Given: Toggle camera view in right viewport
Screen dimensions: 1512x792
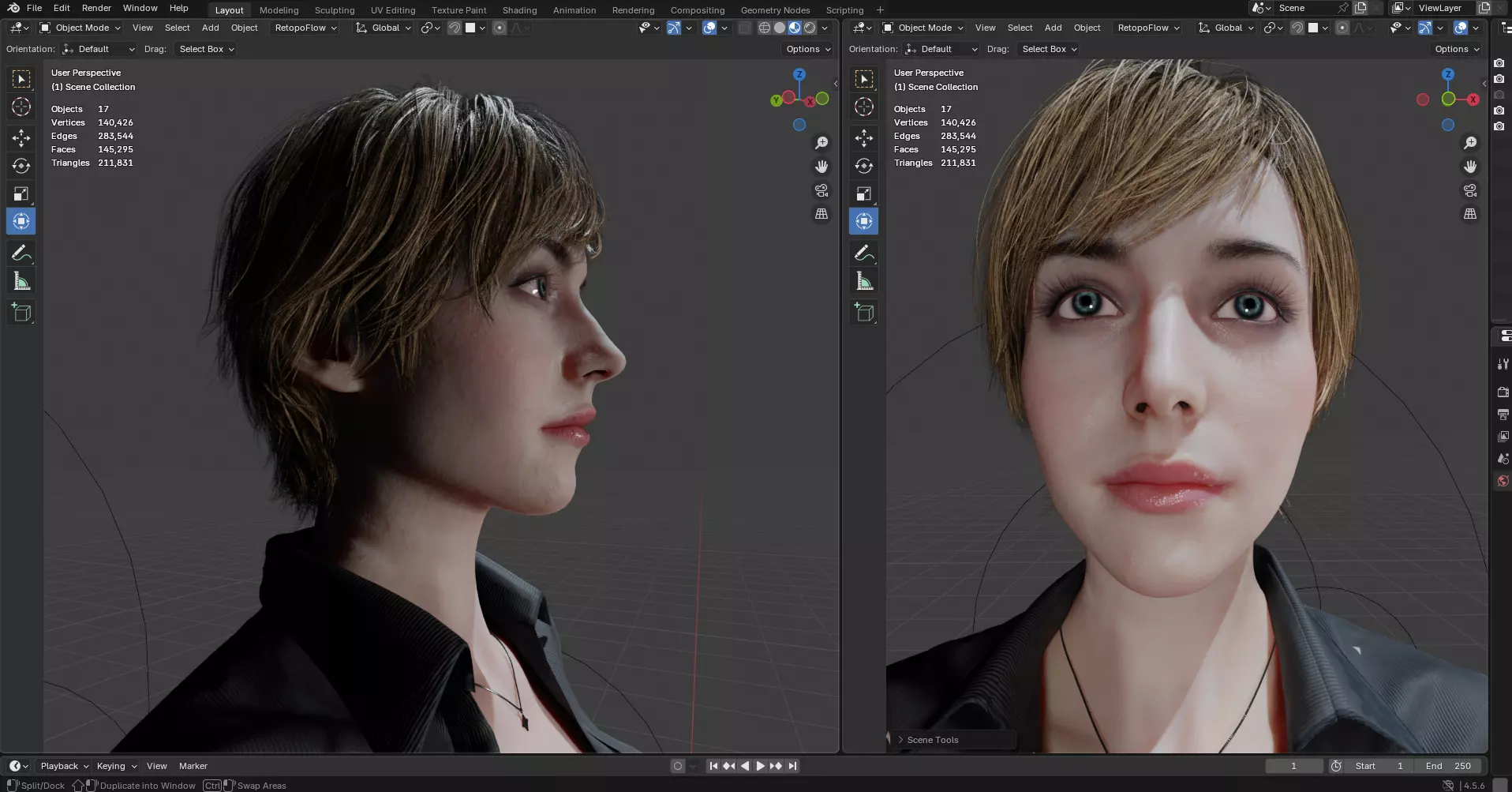Looking at the screenshot, I should point(1470,190).
